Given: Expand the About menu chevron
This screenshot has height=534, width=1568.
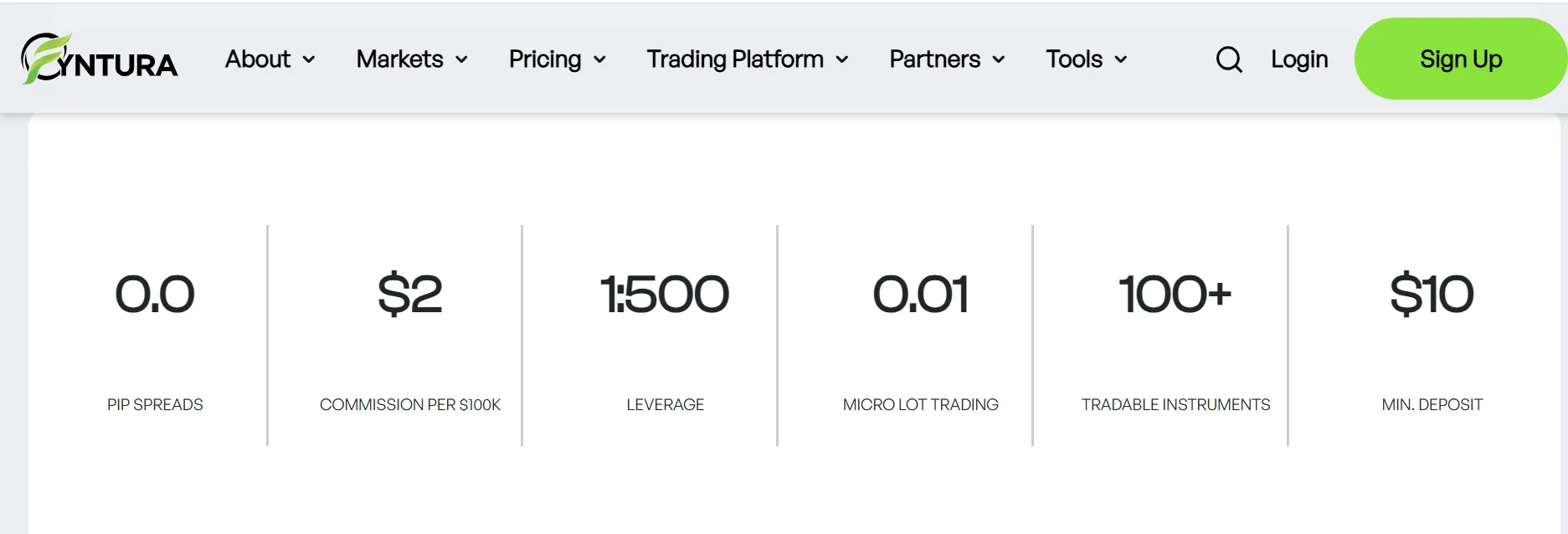Looking at the screenshot, I should coord(309,59).
